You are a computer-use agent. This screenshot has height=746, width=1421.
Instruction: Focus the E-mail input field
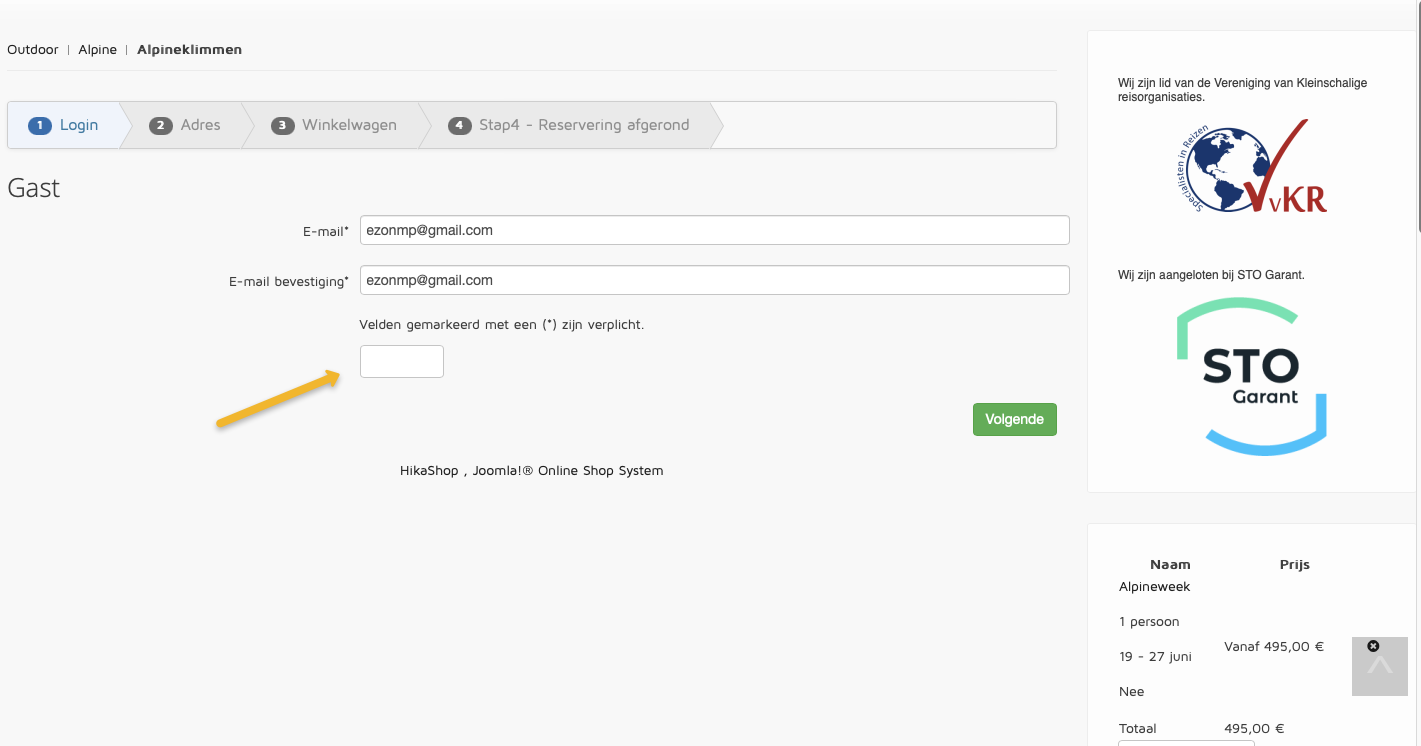pos(714,230)
